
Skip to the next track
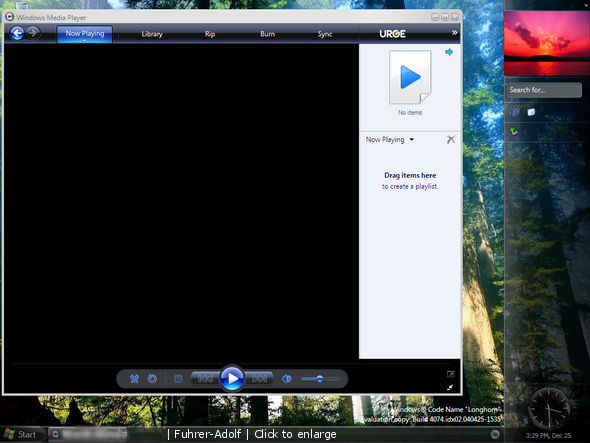pyautogui.click(x=259, y=379)
